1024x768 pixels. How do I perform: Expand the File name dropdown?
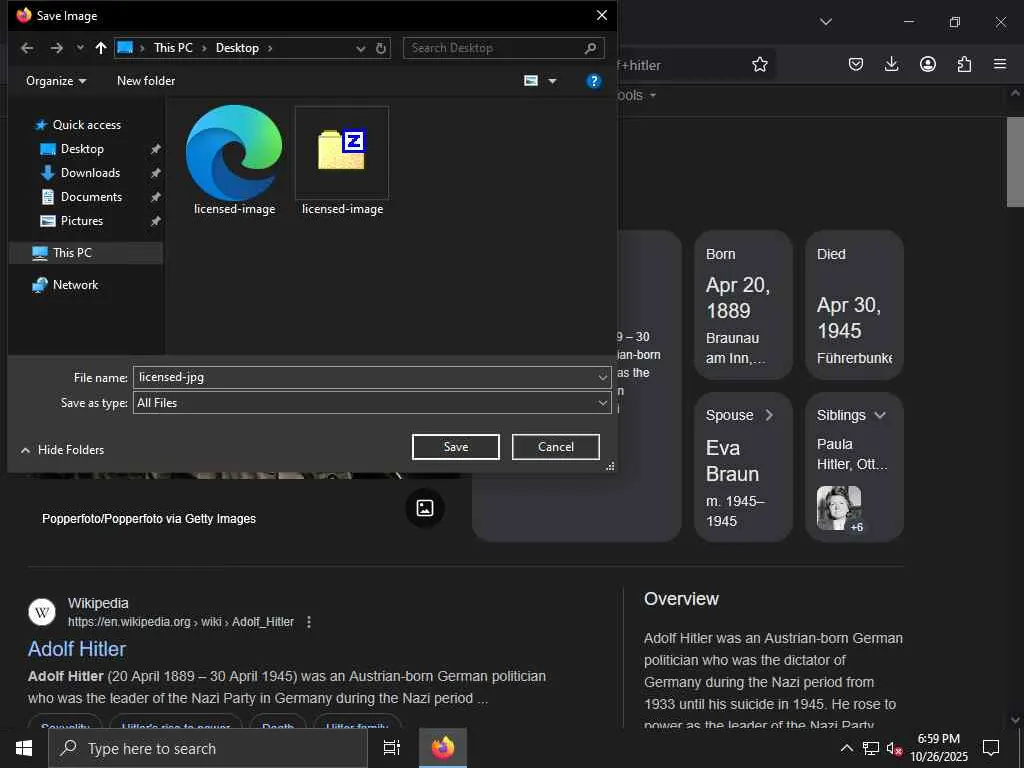pos(603,377)
